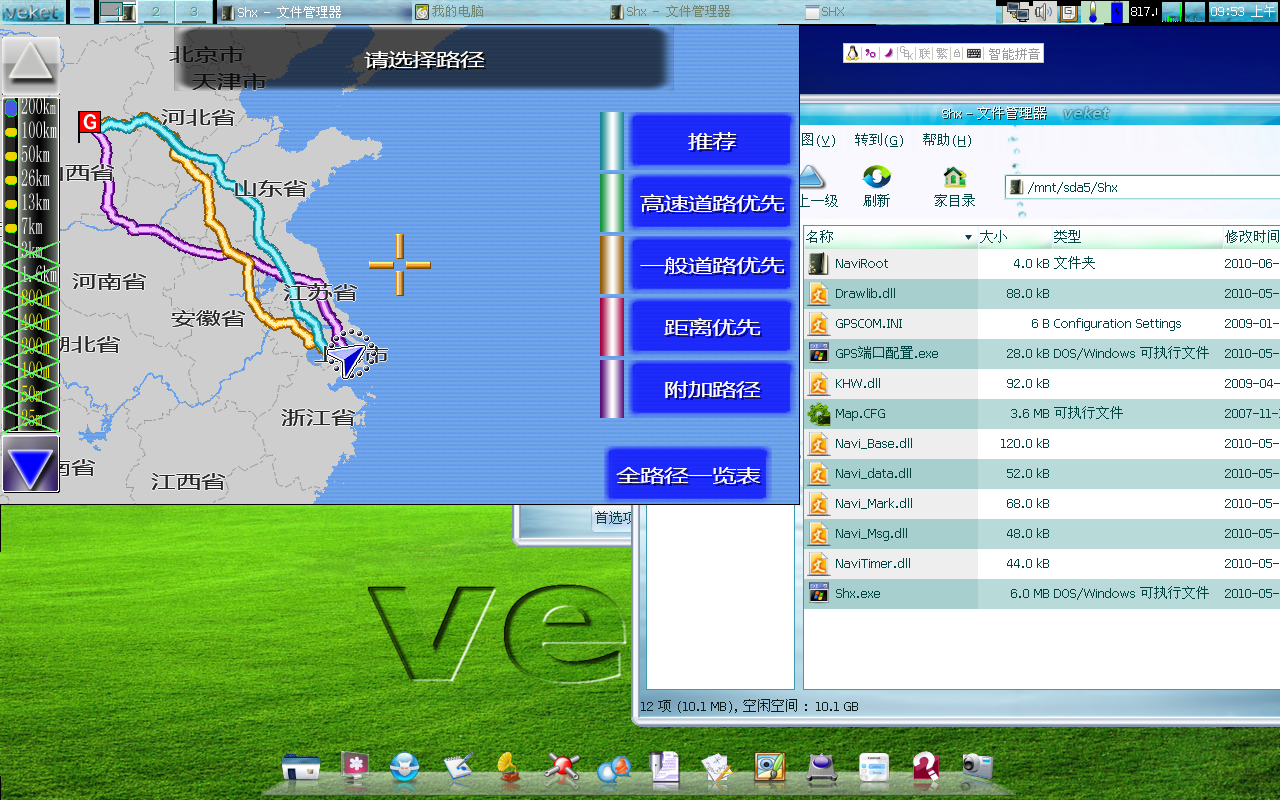Click the penguin icon on IME bar
This screenshot has height=800, width=1280.
tap(852, 54)
